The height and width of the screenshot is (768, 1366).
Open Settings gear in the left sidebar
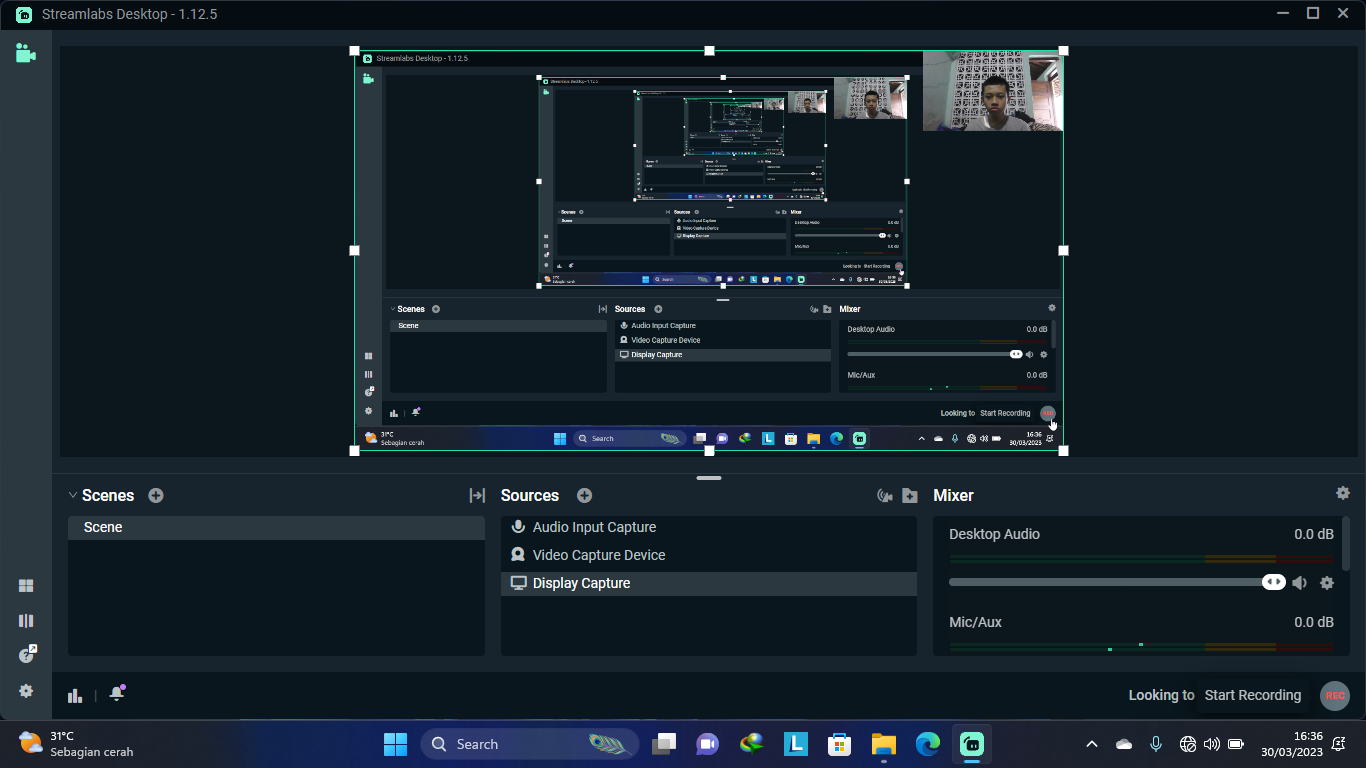pyautogui.click(x=26, y=691)
